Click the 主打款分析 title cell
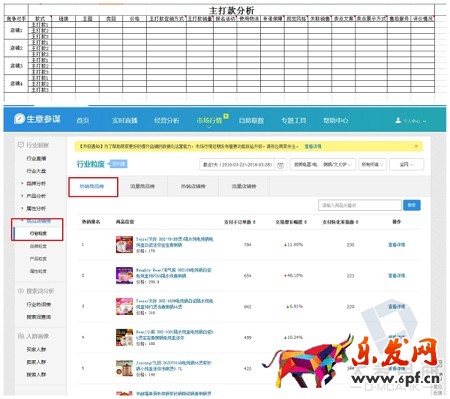Viewport: 450px width, 399px height. coord(231,10)
